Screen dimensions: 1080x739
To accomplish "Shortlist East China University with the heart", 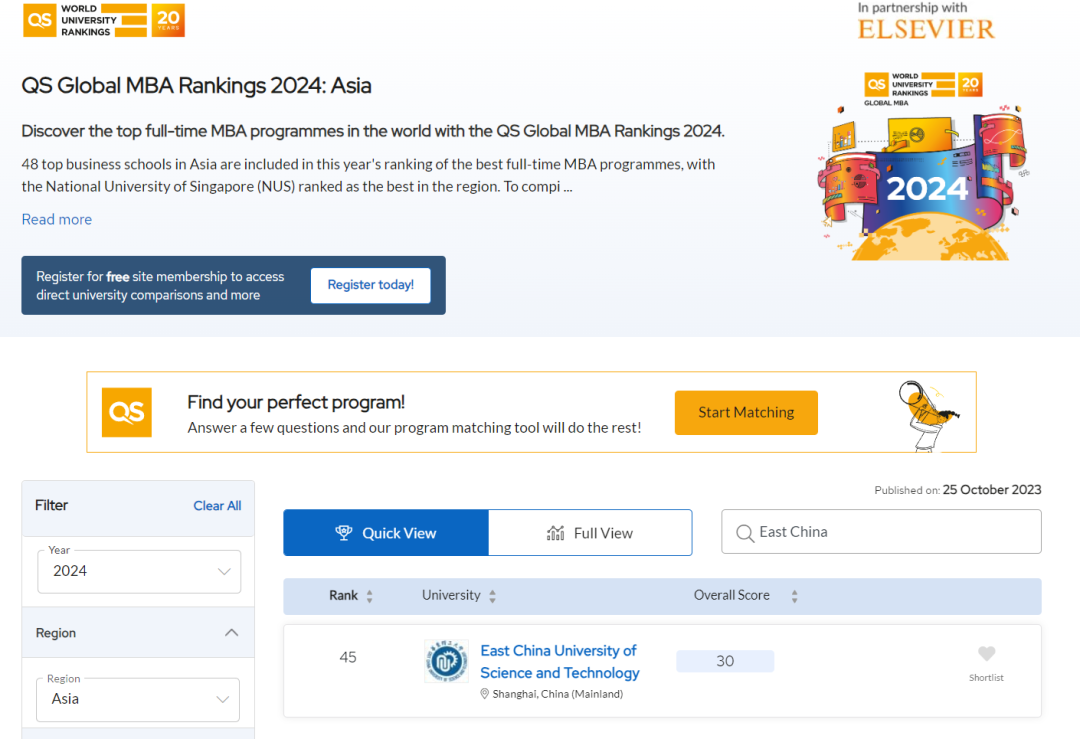I will click(986, 653).
